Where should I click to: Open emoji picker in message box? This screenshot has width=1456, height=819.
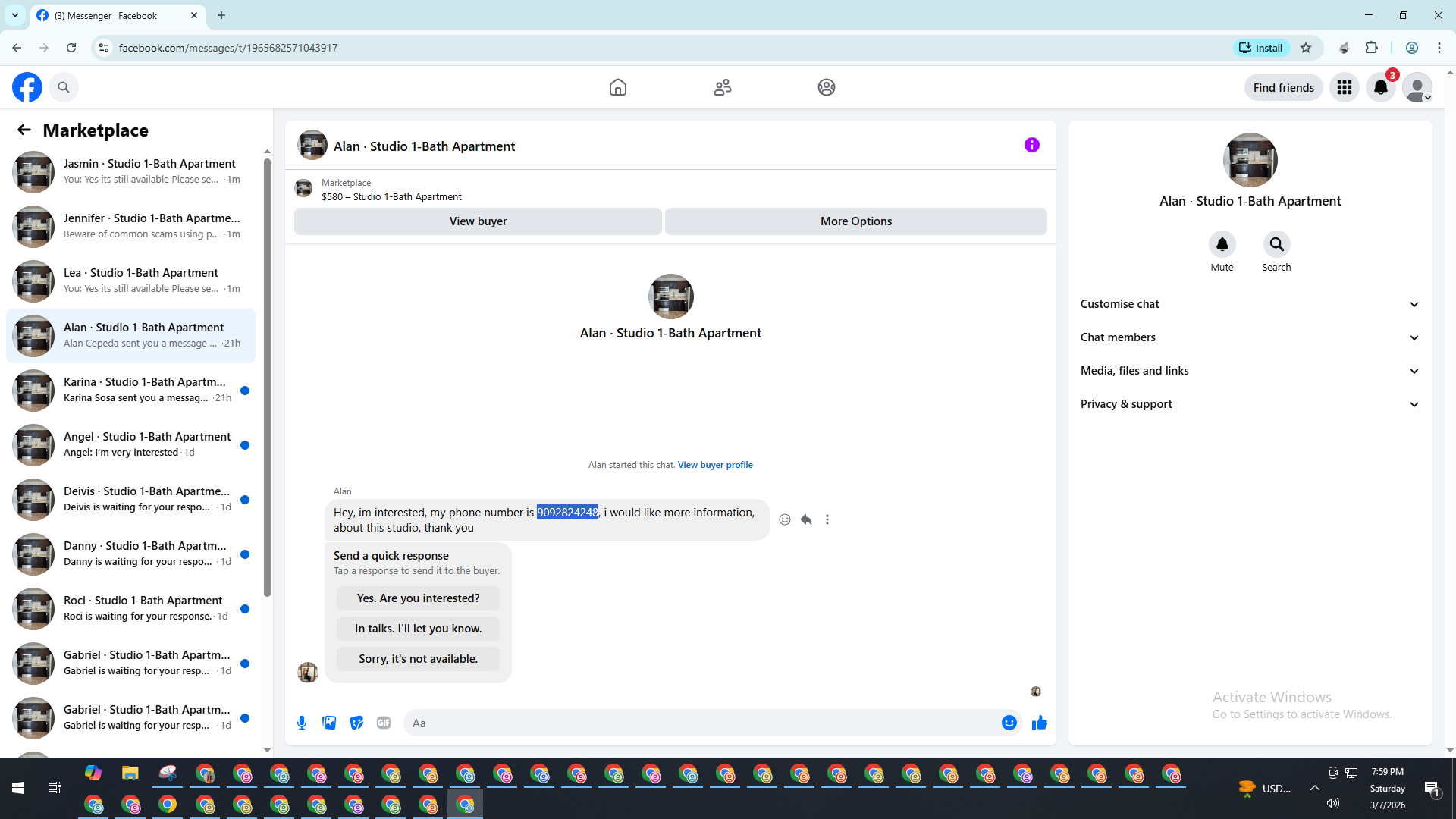tap(1009, 723)
